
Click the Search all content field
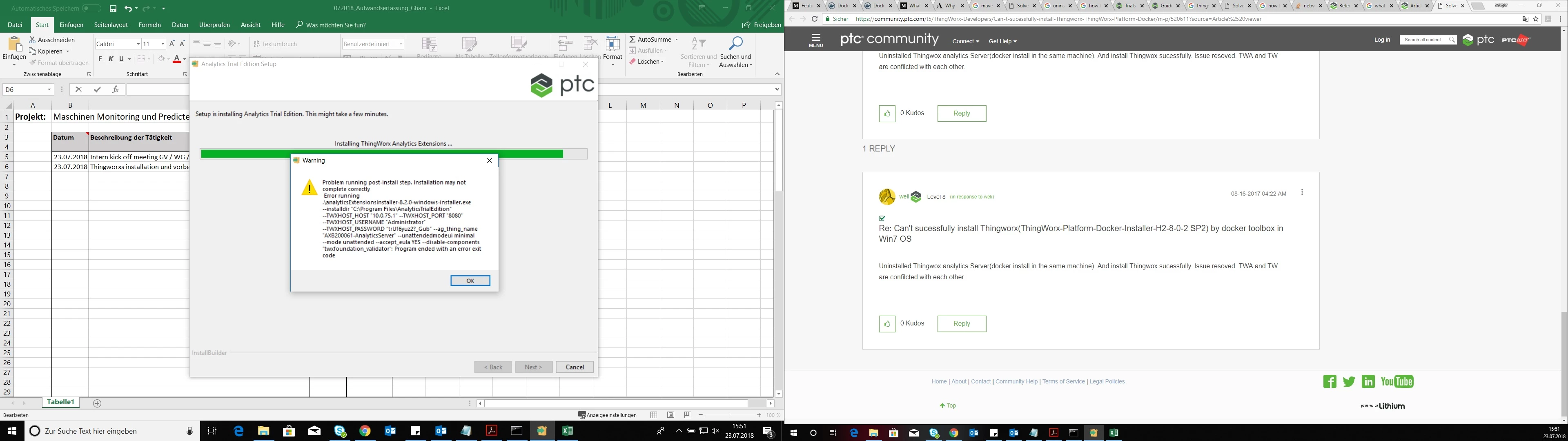[x=1428, y=40]
